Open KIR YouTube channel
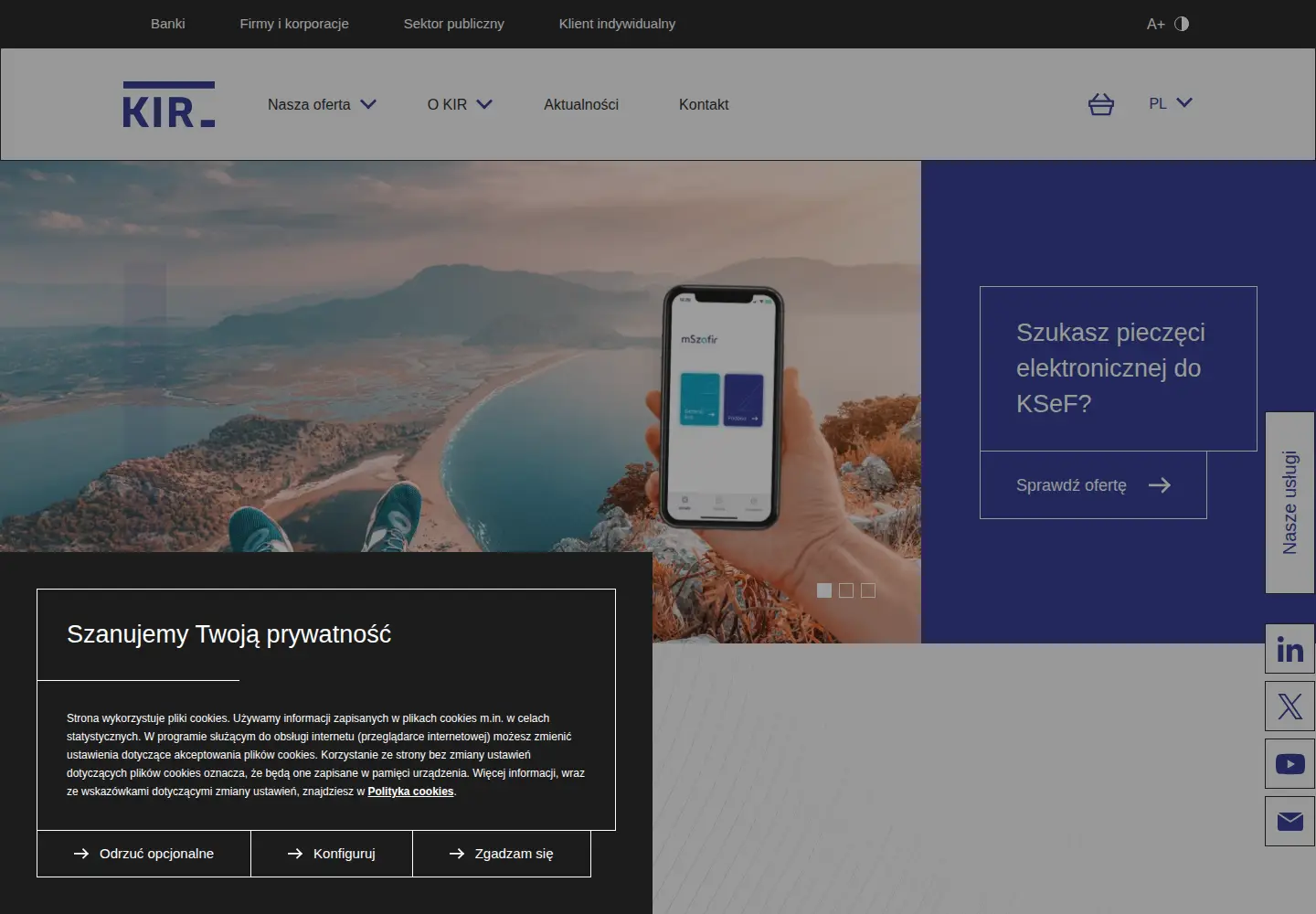The width and height of the screenshot is (1316, 914). tap(1289, 764)
